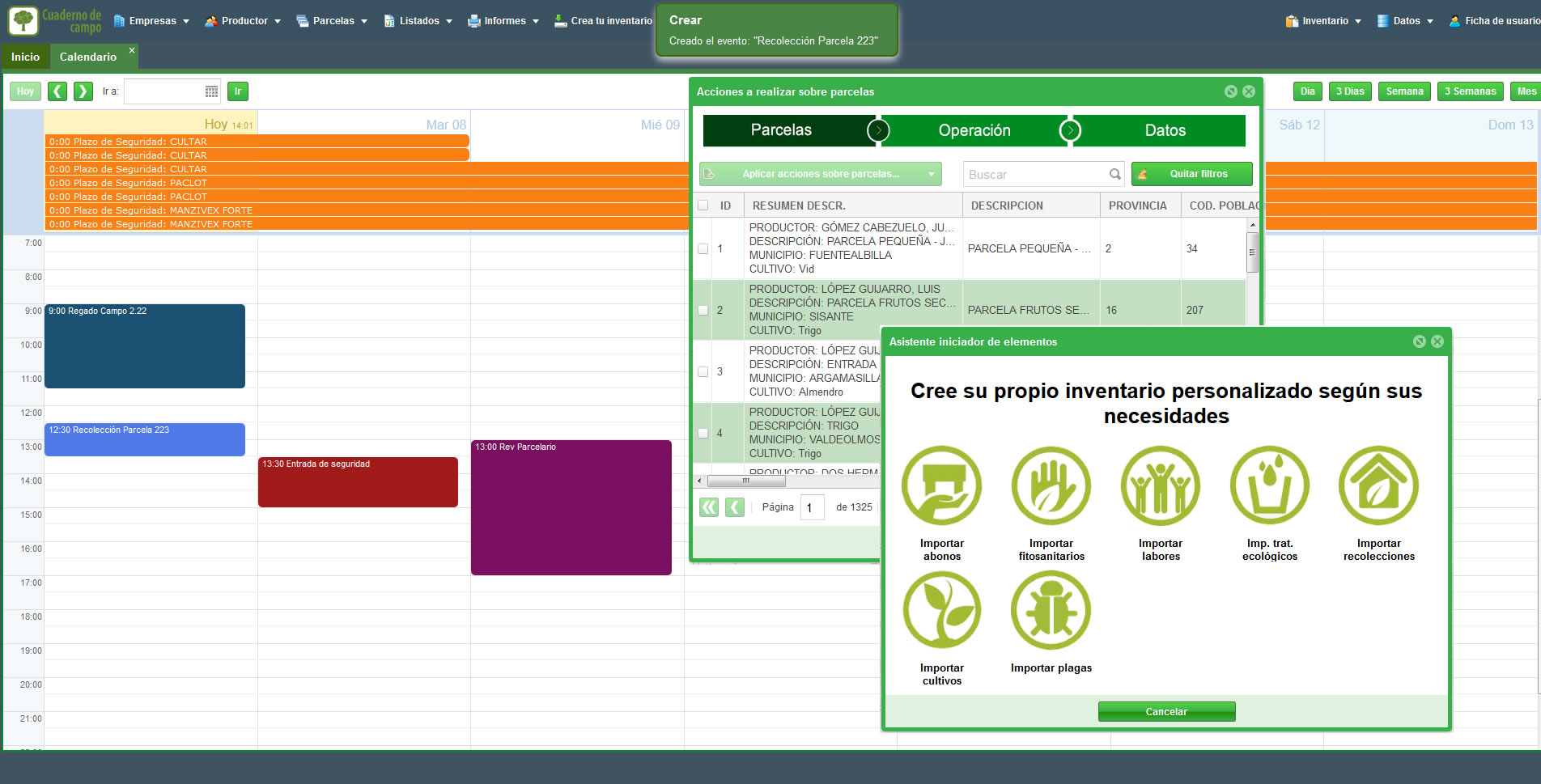Switch calendar to Mes view
The image size is (1541, 784).
pos(1526,91)
